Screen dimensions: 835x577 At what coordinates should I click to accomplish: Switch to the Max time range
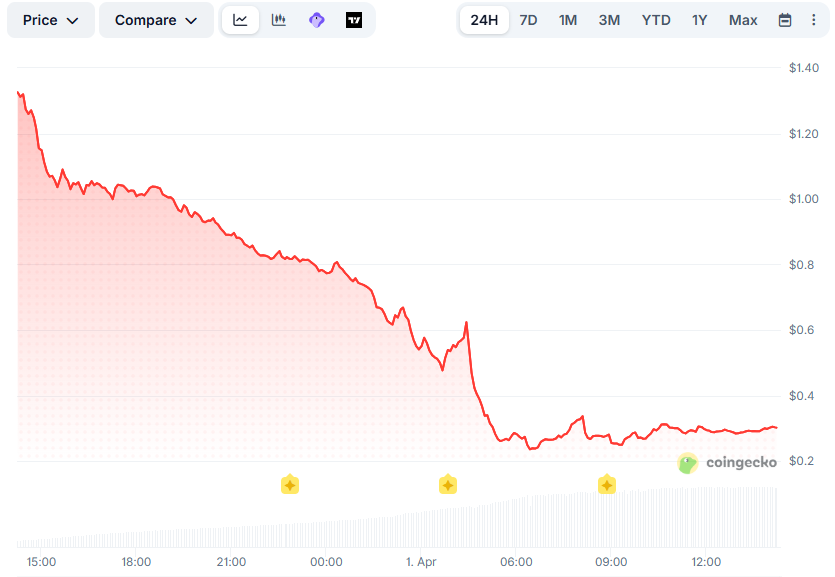click(746, 19)
